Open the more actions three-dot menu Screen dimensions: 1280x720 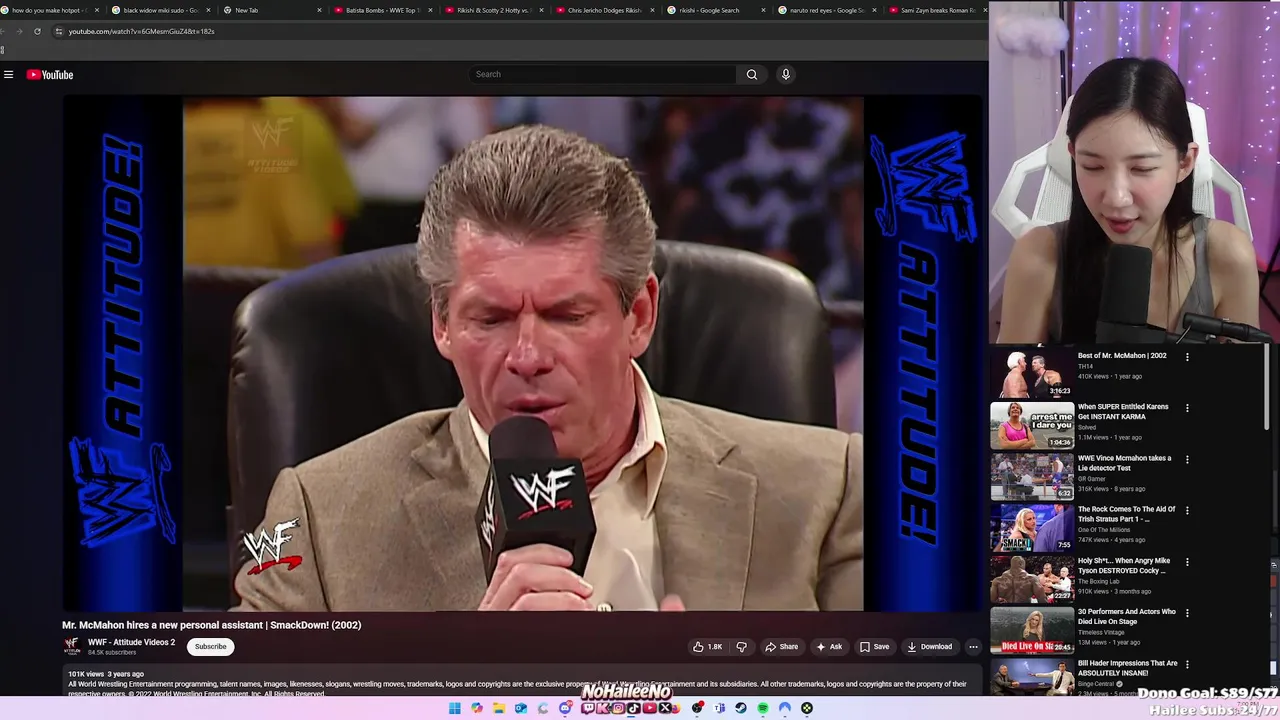pos(973,647)
